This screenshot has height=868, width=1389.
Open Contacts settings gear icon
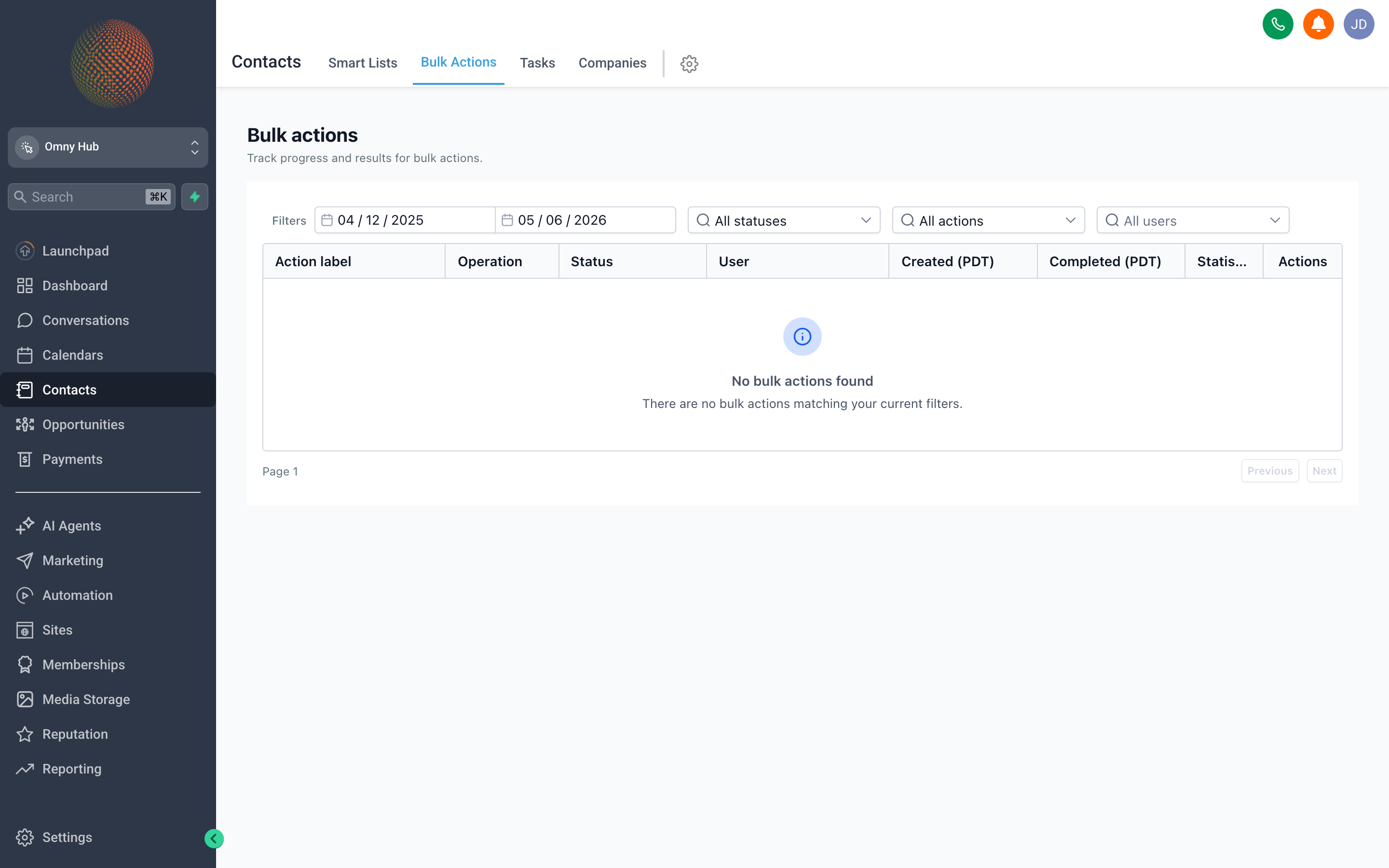tap(689, 63)
